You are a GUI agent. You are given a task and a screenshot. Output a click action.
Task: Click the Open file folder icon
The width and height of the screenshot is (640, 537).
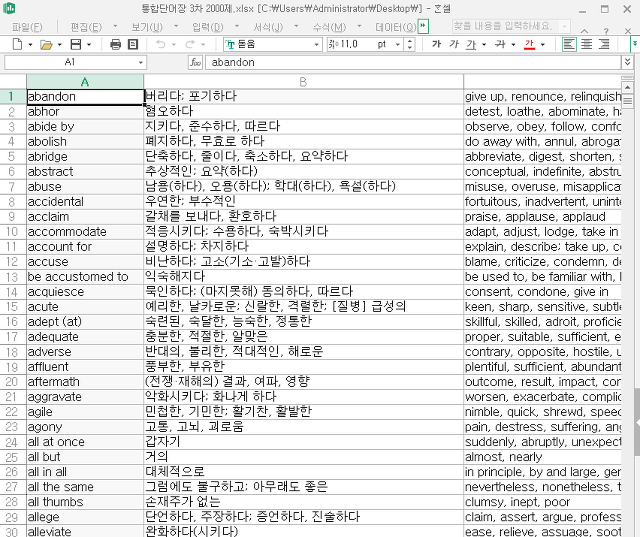pyautogui.click(x=45, y=45)
